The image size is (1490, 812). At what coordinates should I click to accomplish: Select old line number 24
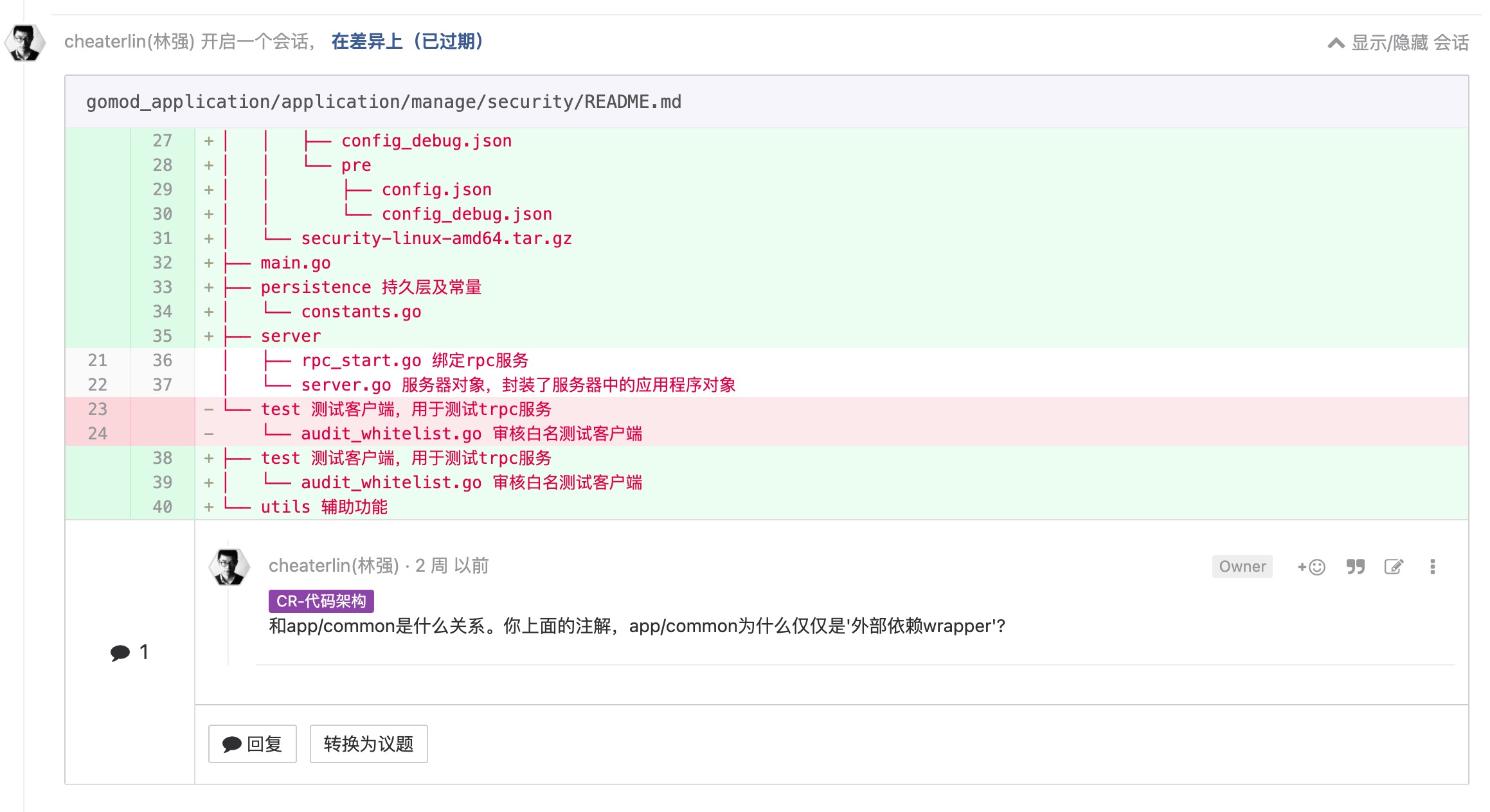click(x=98, y=434)
